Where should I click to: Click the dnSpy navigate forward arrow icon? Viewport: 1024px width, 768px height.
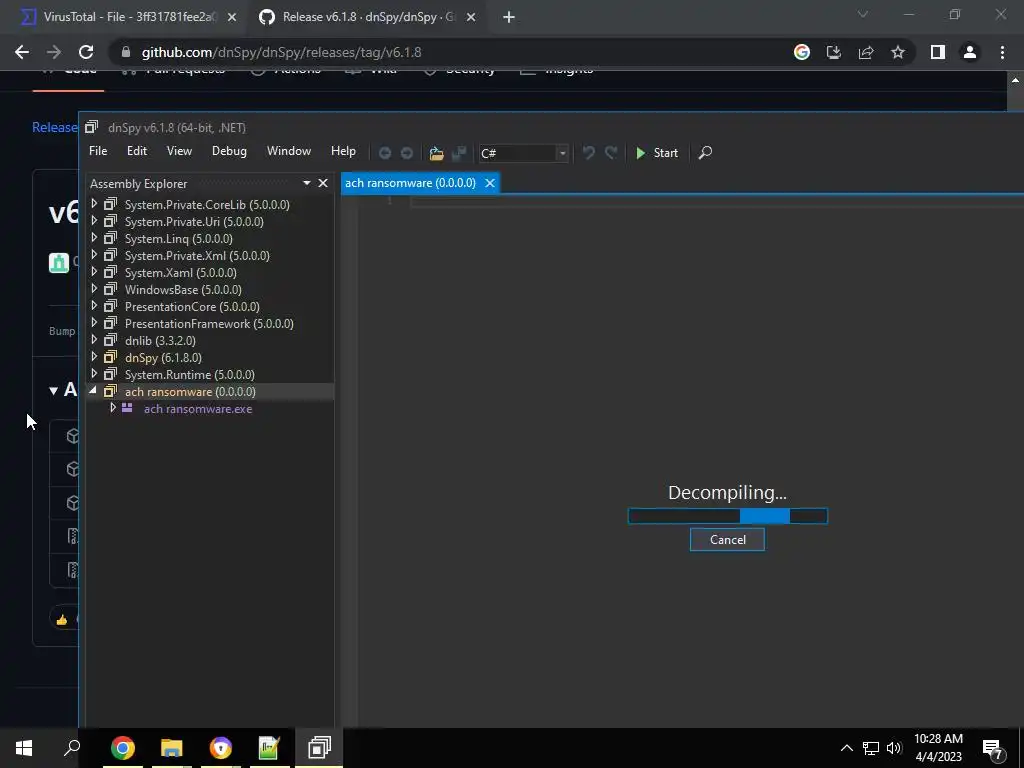[406, 153]
